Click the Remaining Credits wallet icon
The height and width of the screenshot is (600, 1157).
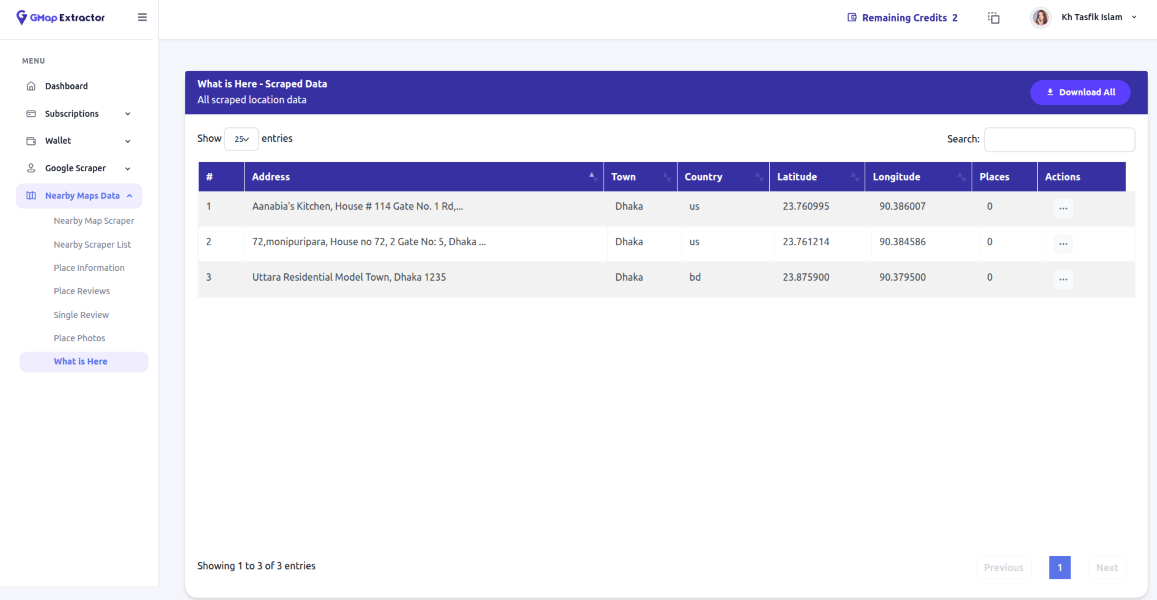tap(852, 18)
